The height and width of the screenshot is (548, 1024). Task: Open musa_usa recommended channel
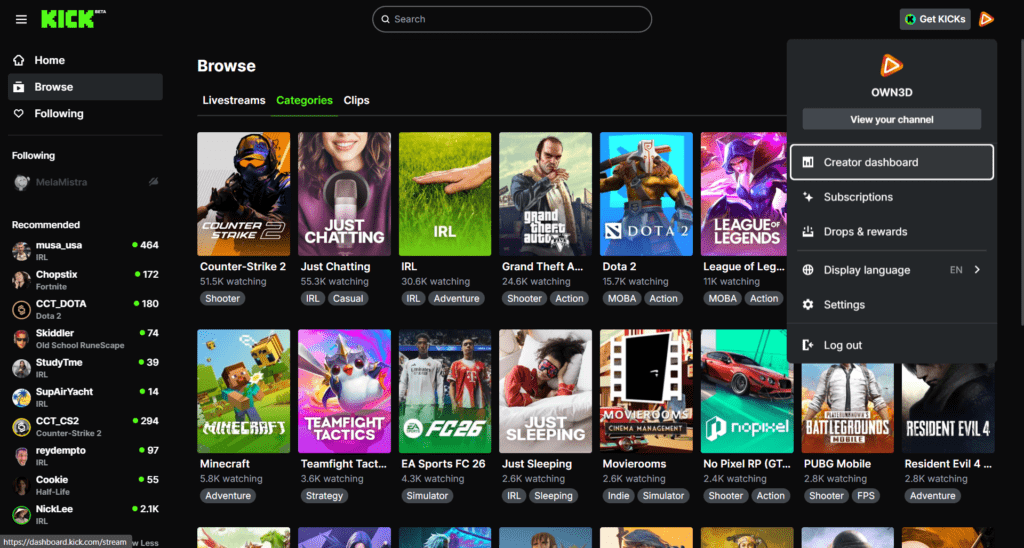(x=61, y=245)
